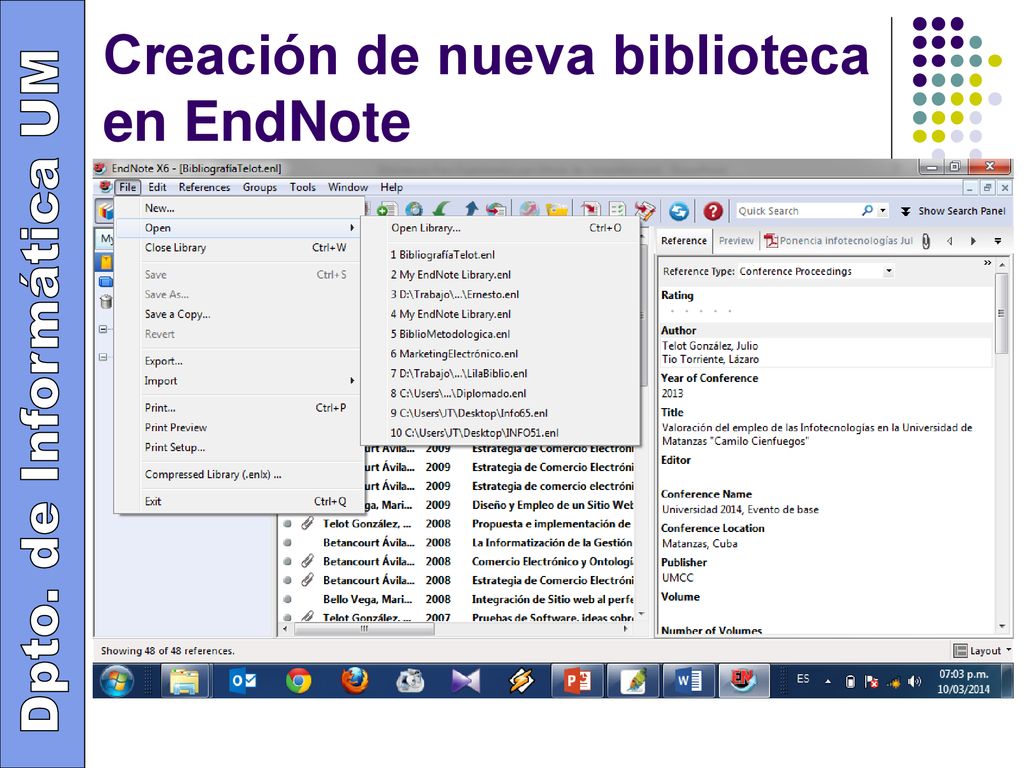Open the Trash group icon
This screenshot has width=1024, height=768.
105,302
